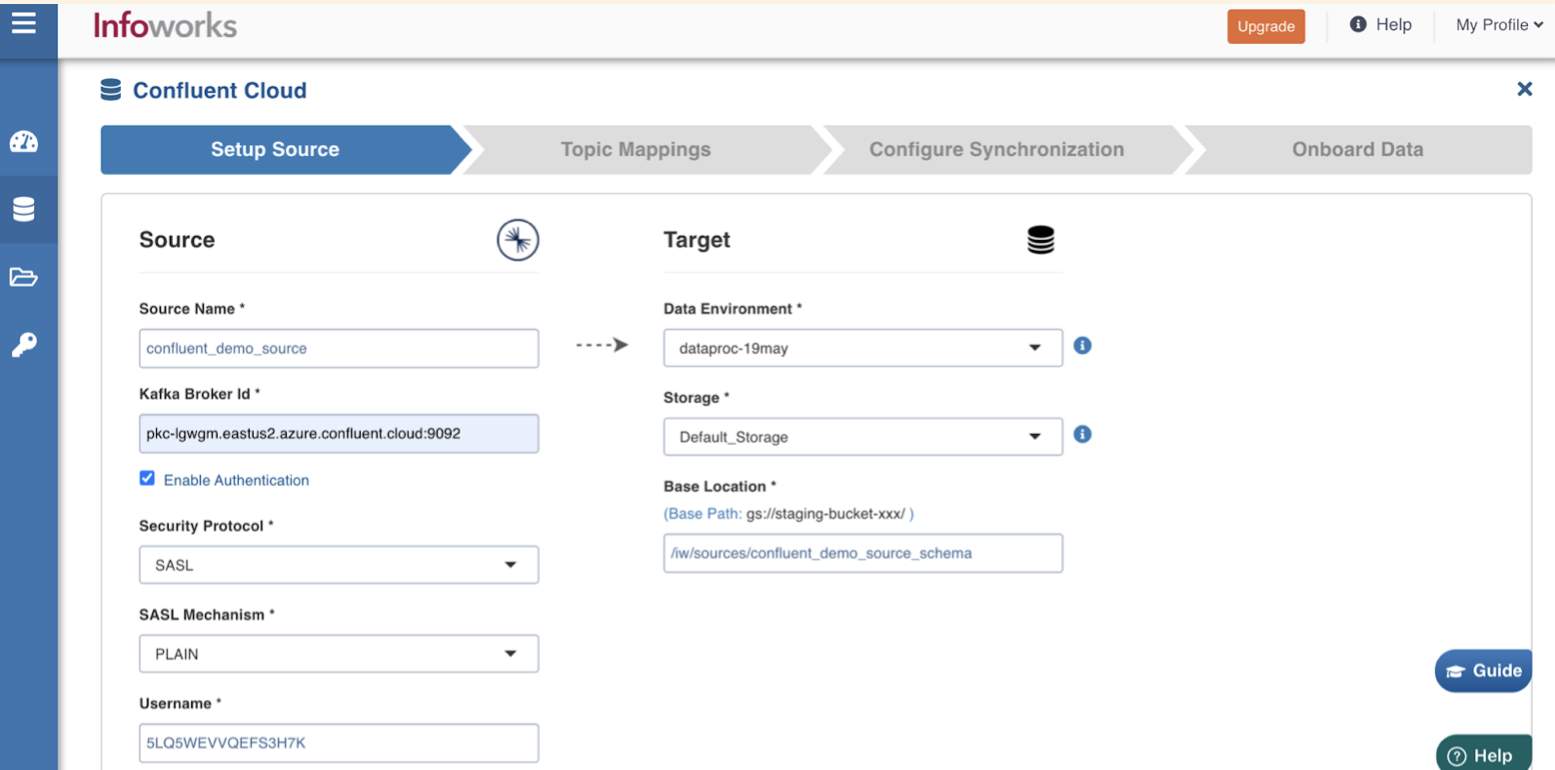This screenshot has height=770, width=1555.
Task: Click the Kafka Broker Id input field
Action: tap(339, 434)
